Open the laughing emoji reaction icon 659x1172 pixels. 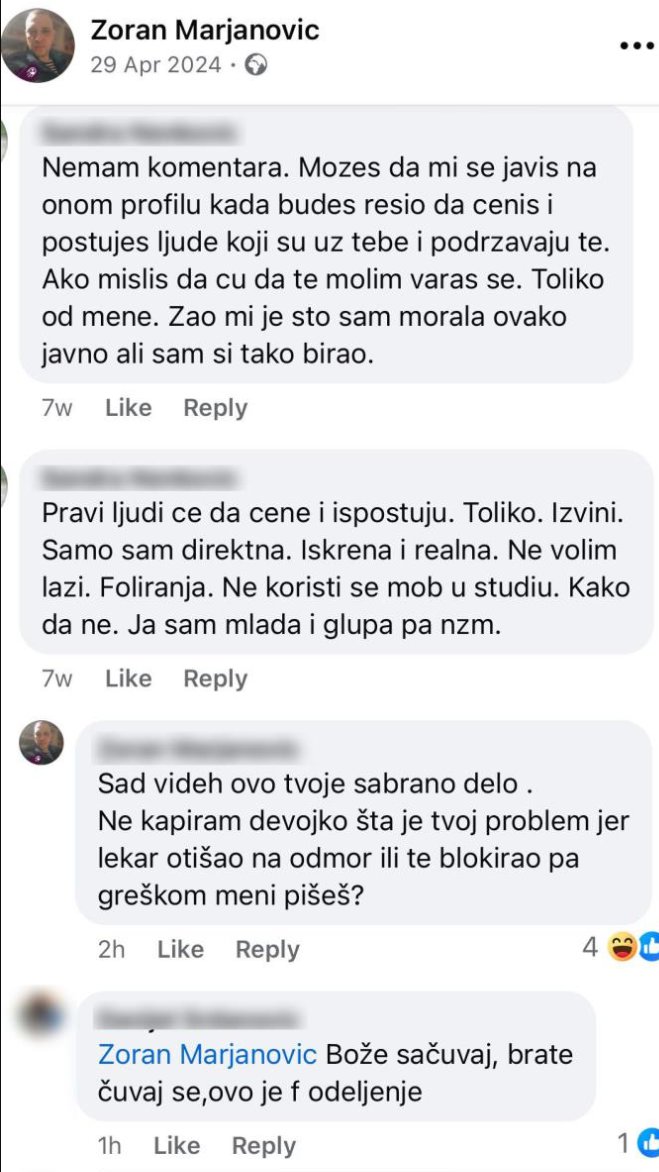pos(623,947)
